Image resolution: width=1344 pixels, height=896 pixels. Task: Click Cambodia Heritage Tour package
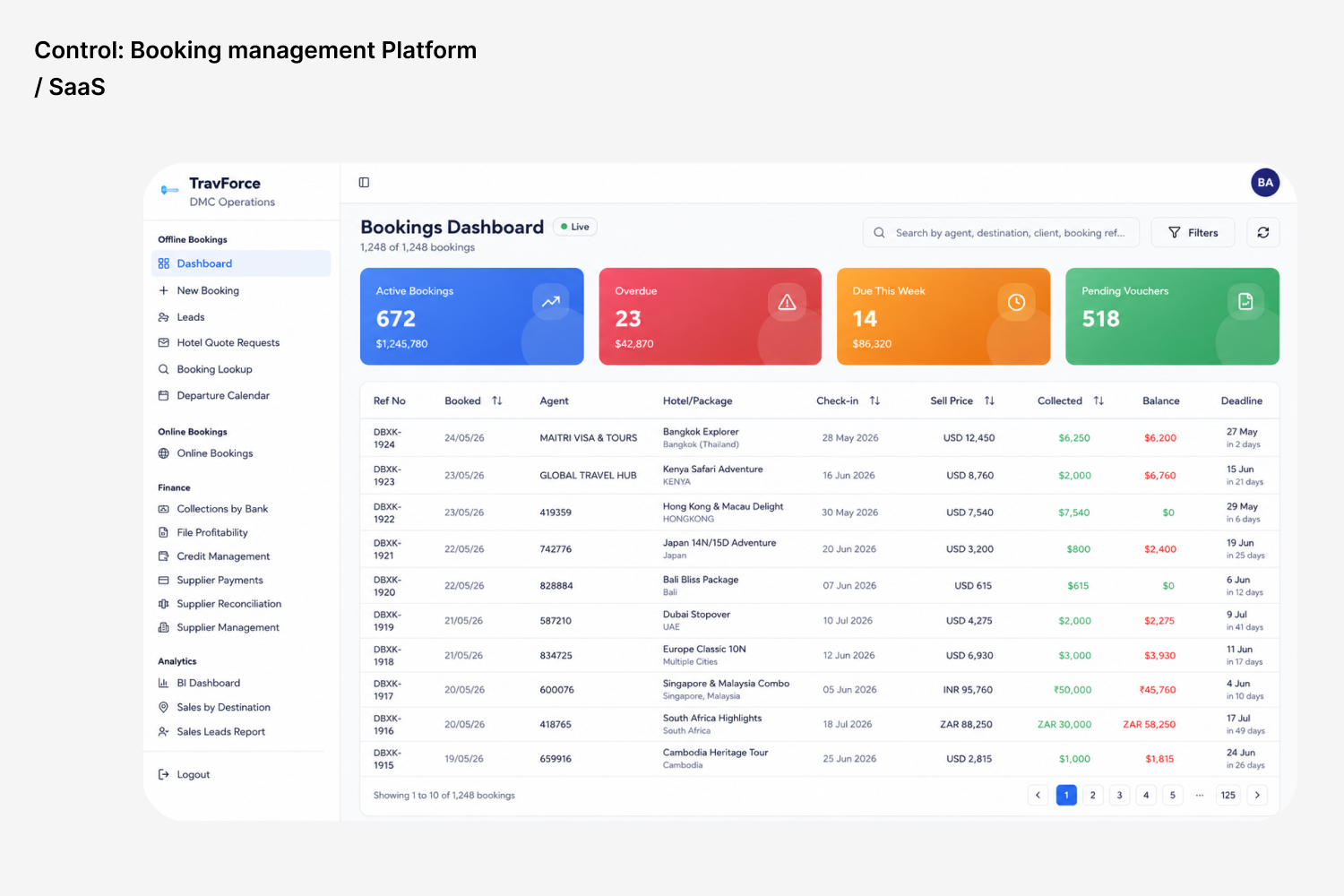(x=715, y=753)
